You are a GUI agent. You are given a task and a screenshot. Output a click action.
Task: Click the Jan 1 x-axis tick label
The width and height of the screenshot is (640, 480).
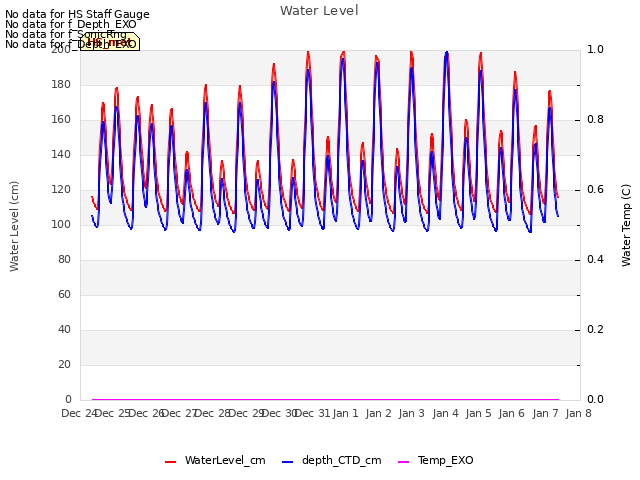pos(345,413)
